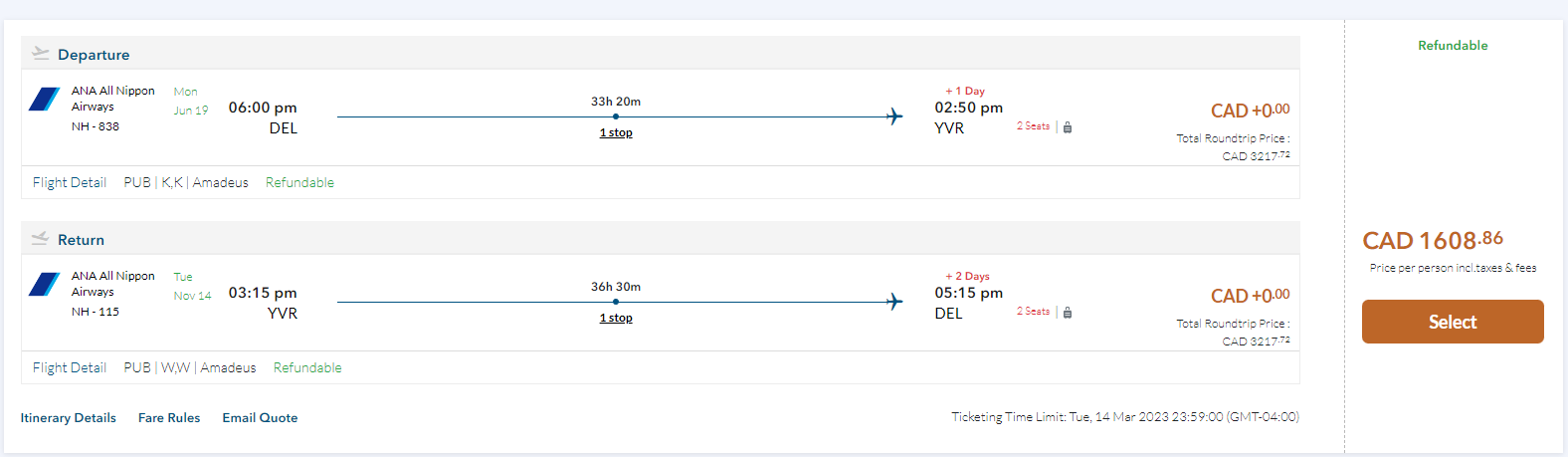Click airplane icon on YVR to DEL route line

[x=894, y=302]
